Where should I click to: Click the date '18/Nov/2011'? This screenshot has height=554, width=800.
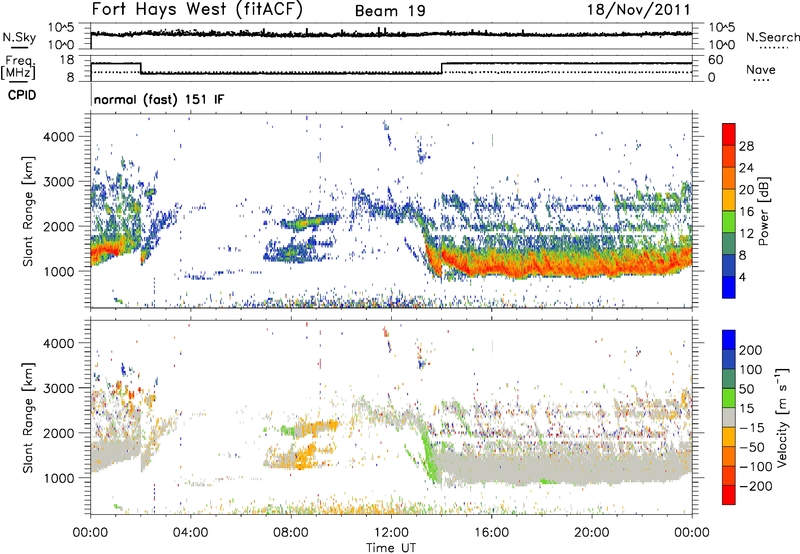pos(639,9)
